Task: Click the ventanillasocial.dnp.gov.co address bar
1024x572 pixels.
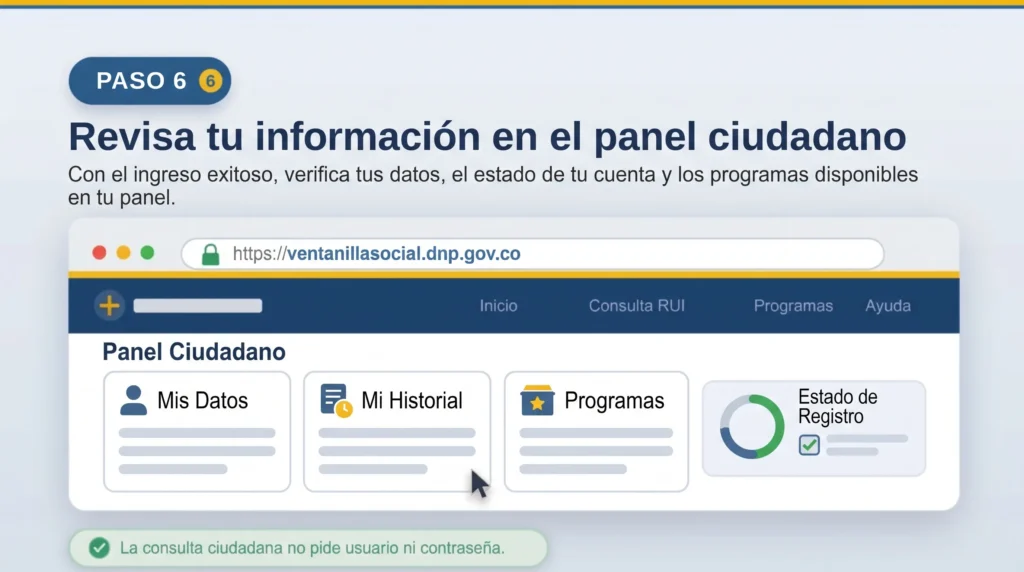Action: [x=532, y=254]
